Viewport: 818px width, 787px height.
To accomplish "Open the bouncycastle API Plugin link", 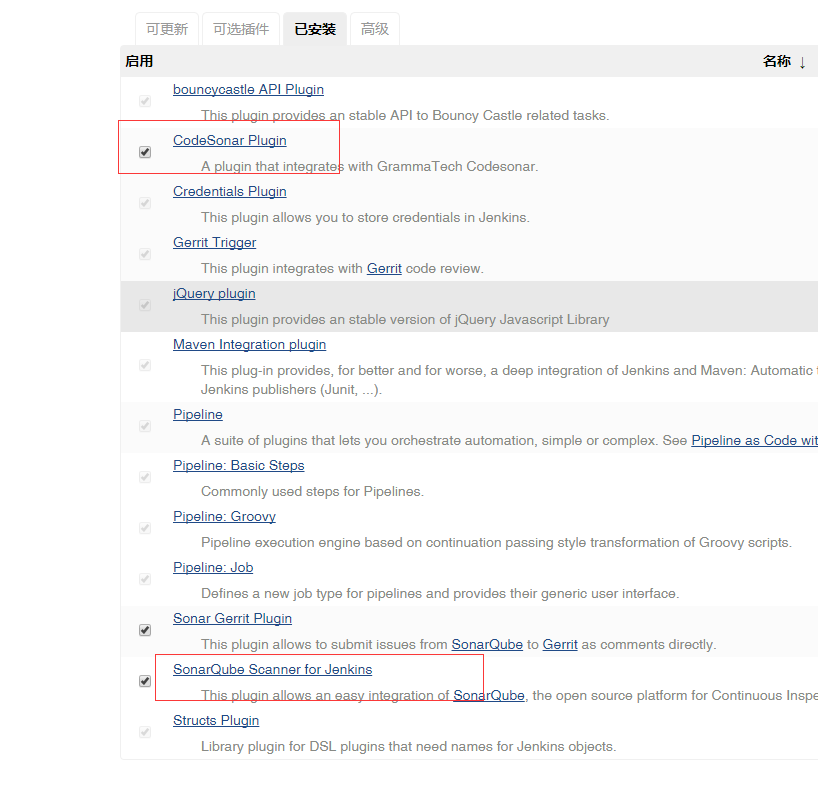I will point(248,90).
